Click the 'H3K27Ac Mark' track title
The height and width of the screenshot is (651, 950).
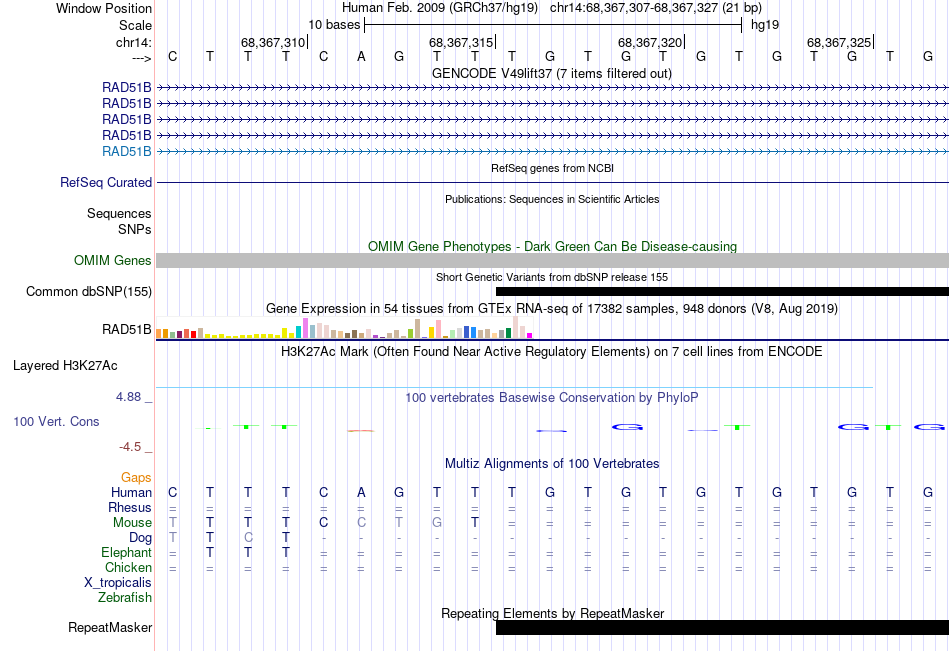pyautogui.click(x=552, y=352)
